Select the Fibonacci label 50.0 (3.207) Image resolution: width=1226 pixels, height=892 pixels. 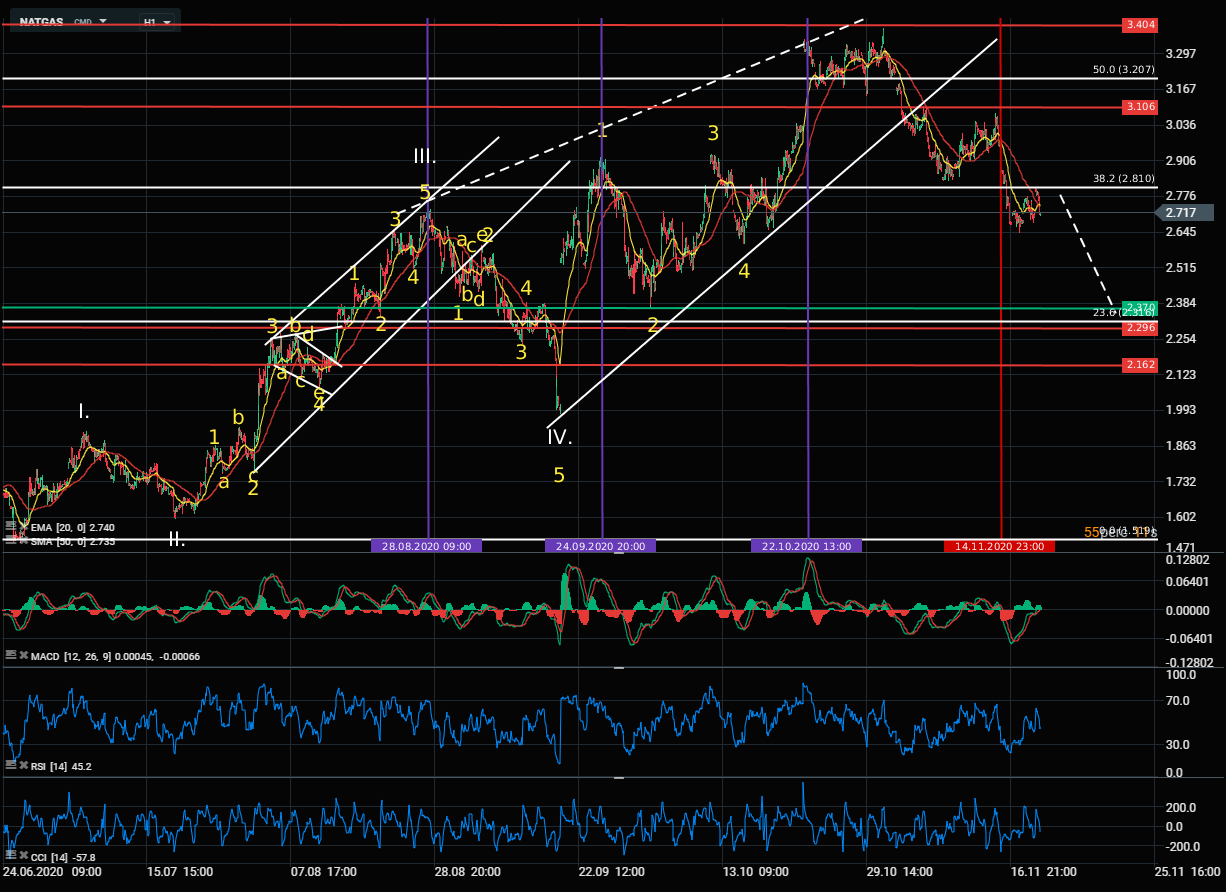click(x=1124, y=71)
